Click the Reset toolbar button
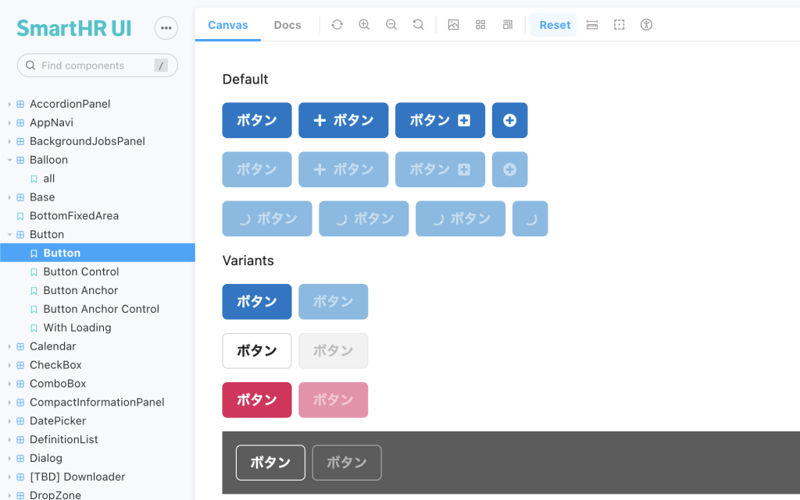Image resolution: width=800 pixels, height=500 pixels. coord(554,25)
